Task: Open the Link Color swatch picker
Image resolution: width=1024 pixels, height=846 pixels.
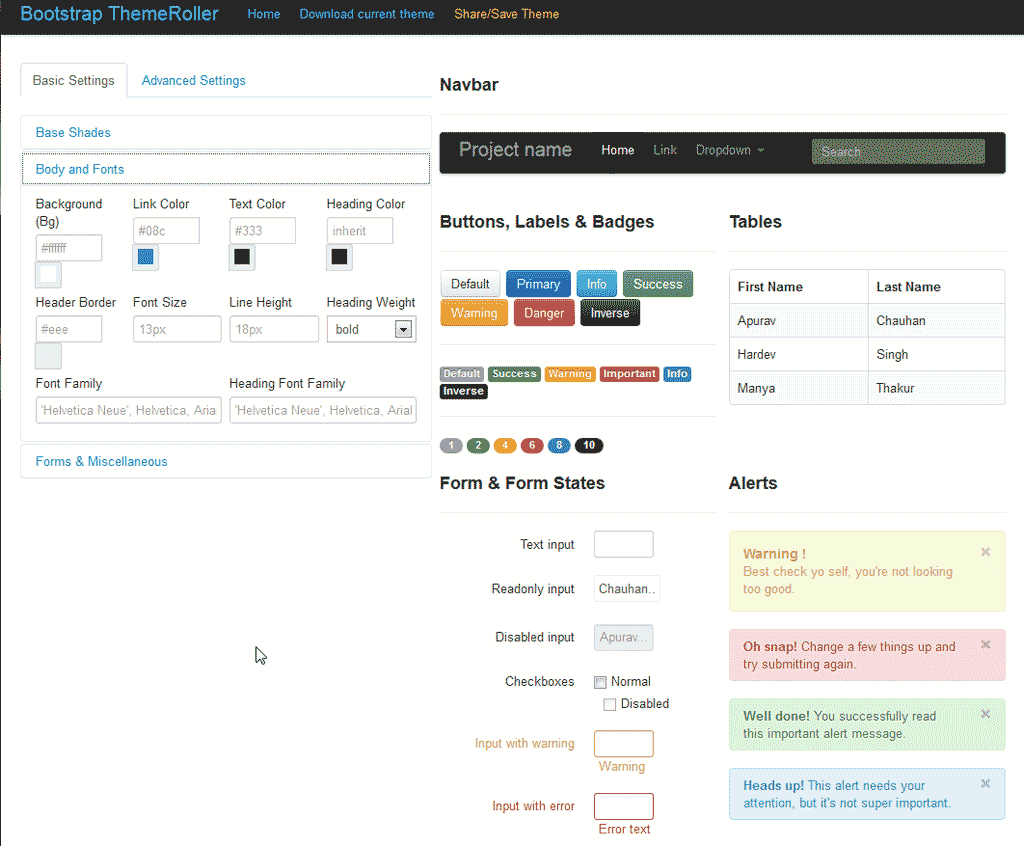Action: point(145,257)
